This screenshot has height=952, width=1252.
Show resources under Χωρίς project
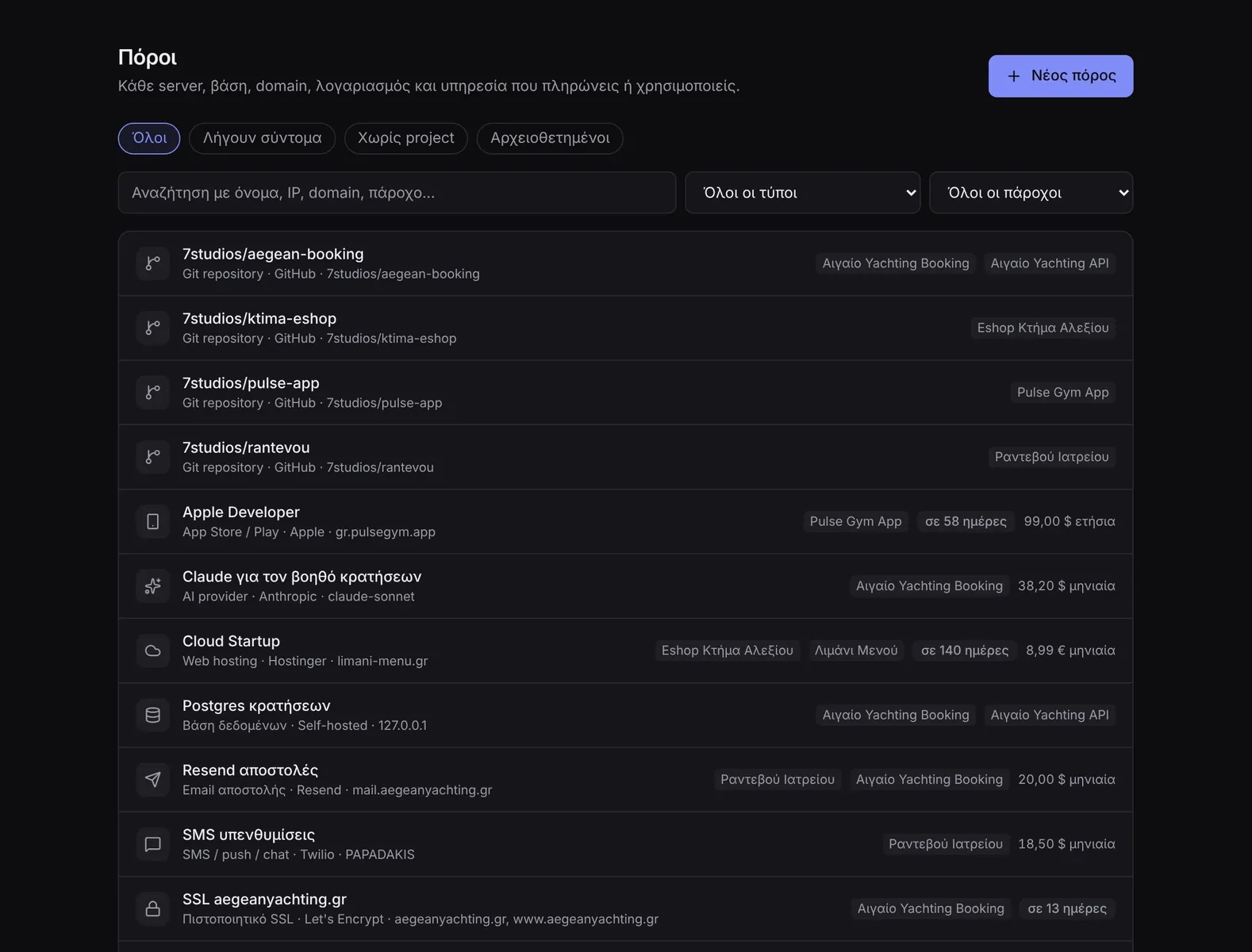(406, 138)
